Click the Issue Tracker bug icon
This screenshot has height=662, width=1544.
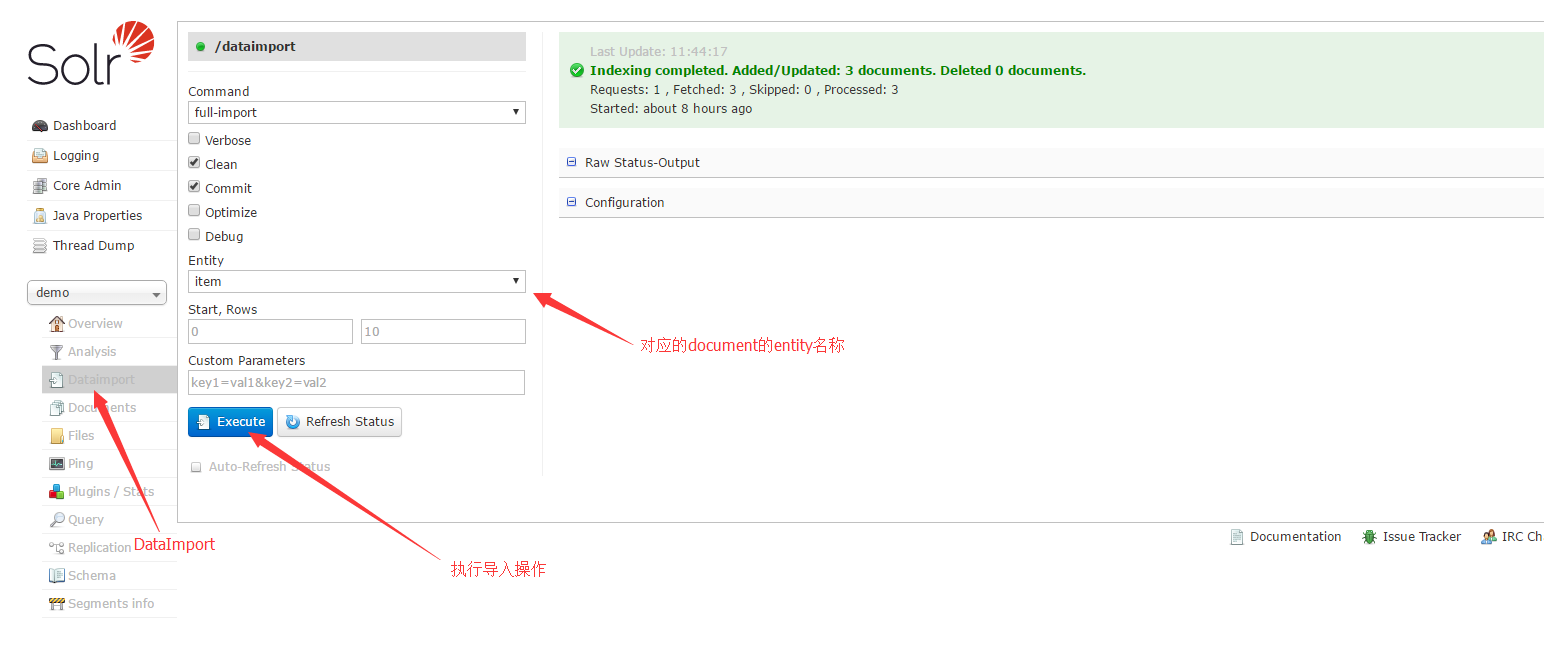1369,537
